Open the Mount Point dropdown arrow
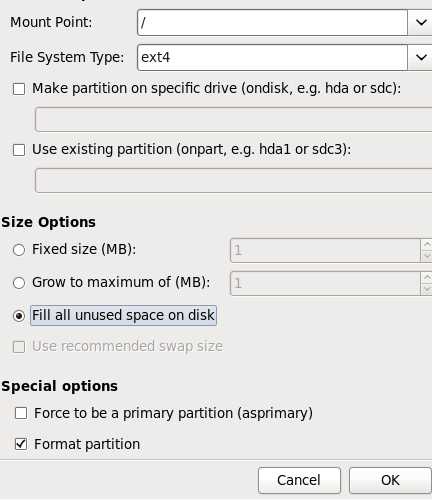 [x=420, y=22]
